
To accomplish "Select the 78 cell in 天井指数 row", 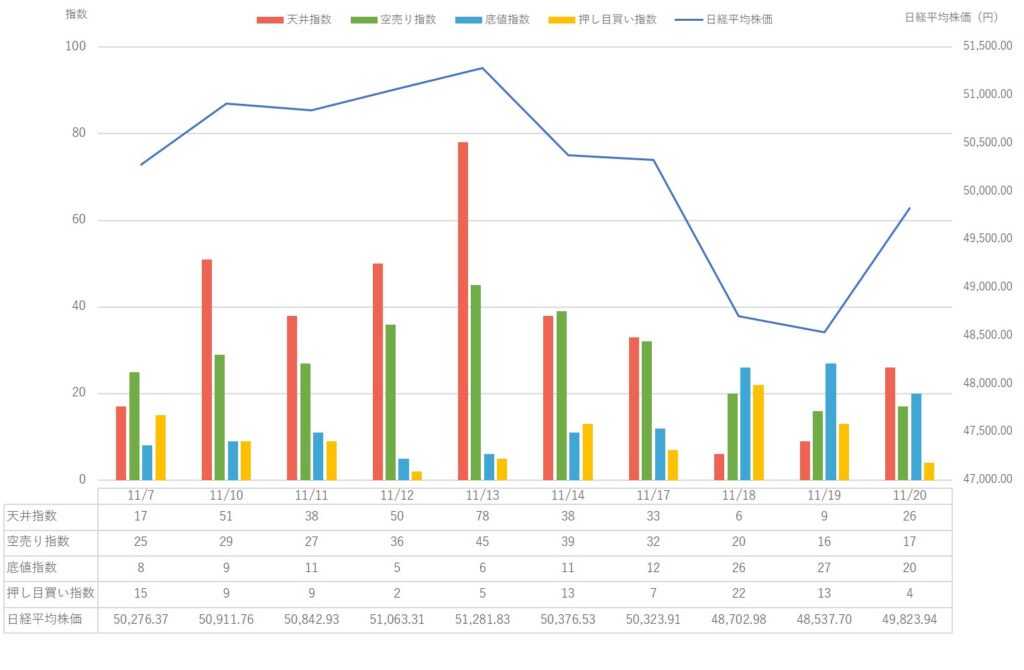I will (482, 516).
